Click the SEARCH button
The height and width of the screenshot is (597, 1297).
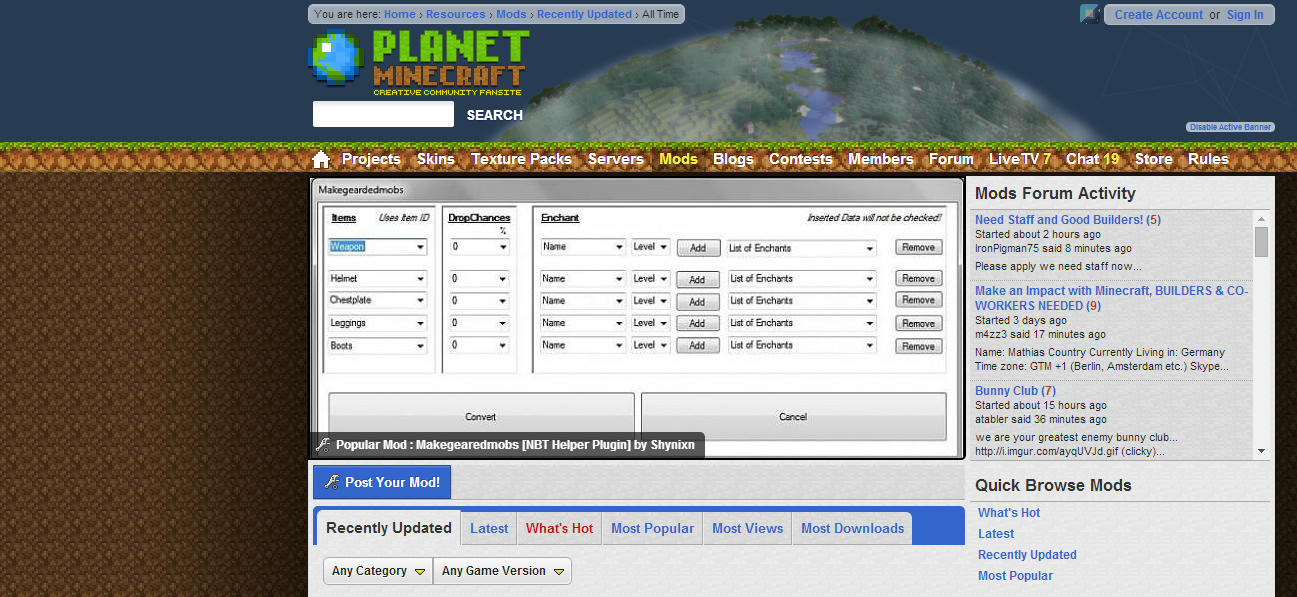pos(494,114)
